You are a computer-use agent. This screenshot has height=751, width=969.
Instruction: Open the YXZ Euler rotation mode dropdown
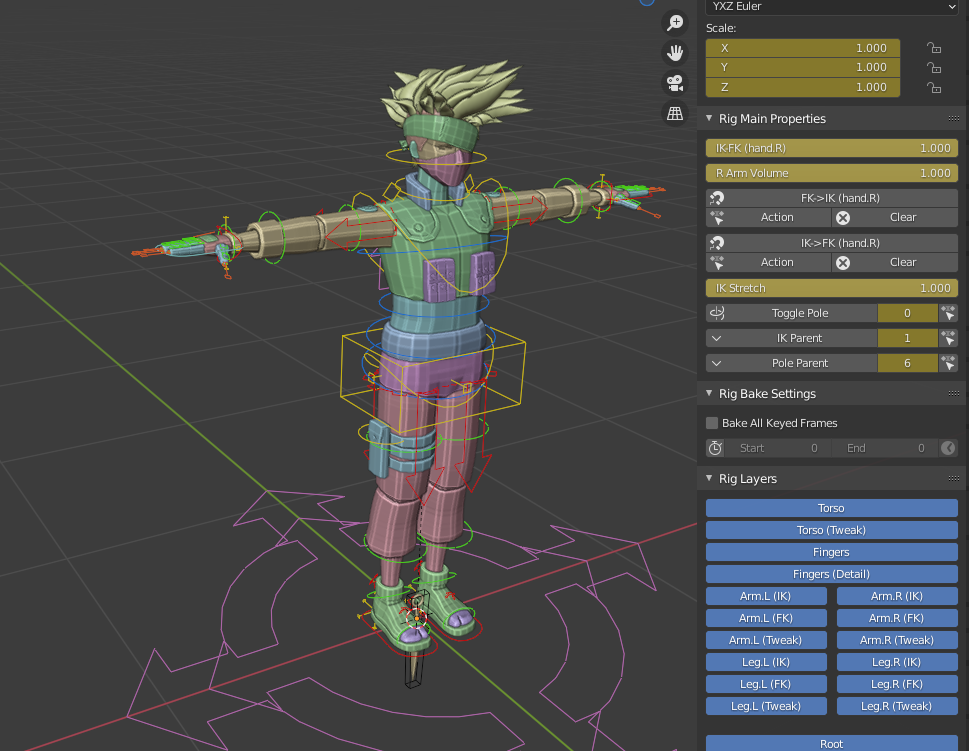[x=830, y=8]
